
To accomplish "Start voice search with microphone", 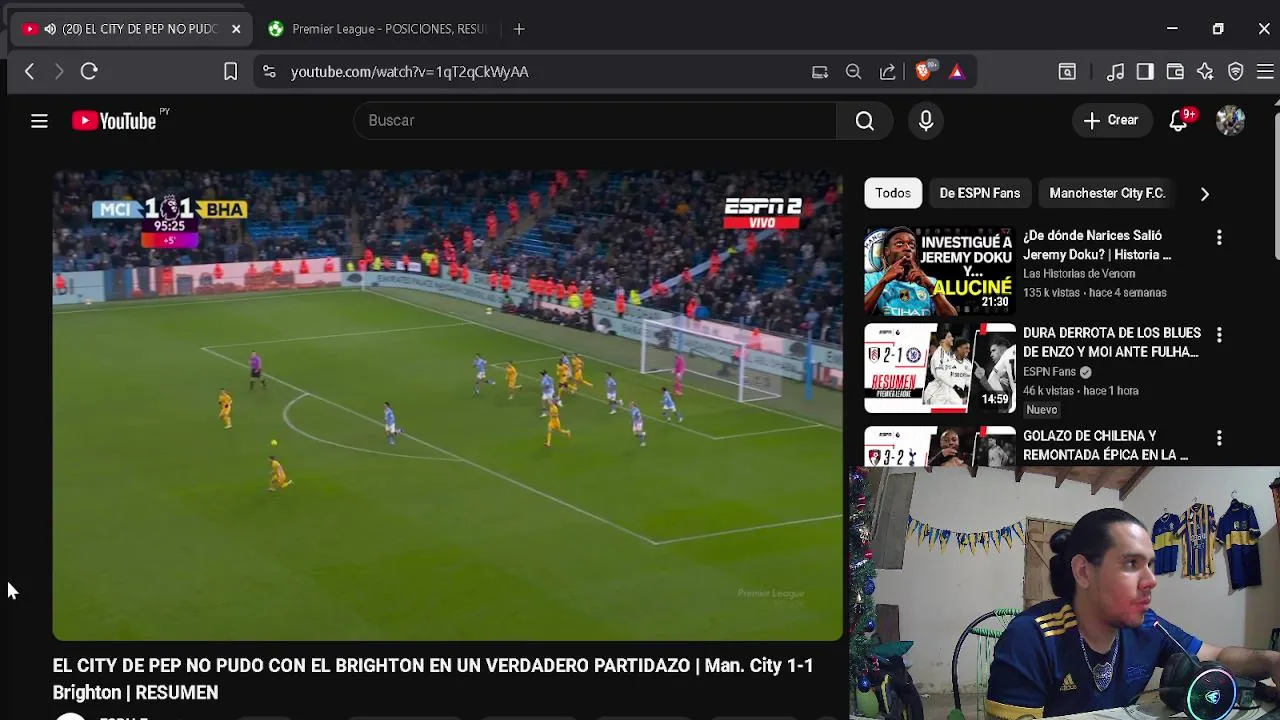I will pos(926,121).
